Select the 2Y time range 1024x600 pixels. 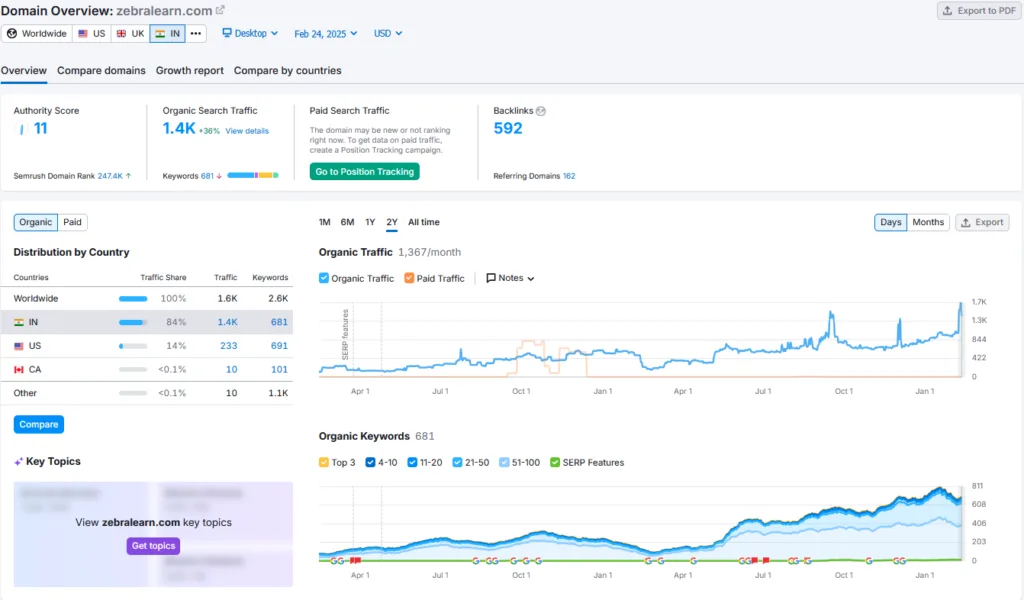click(x=392, y=223)
